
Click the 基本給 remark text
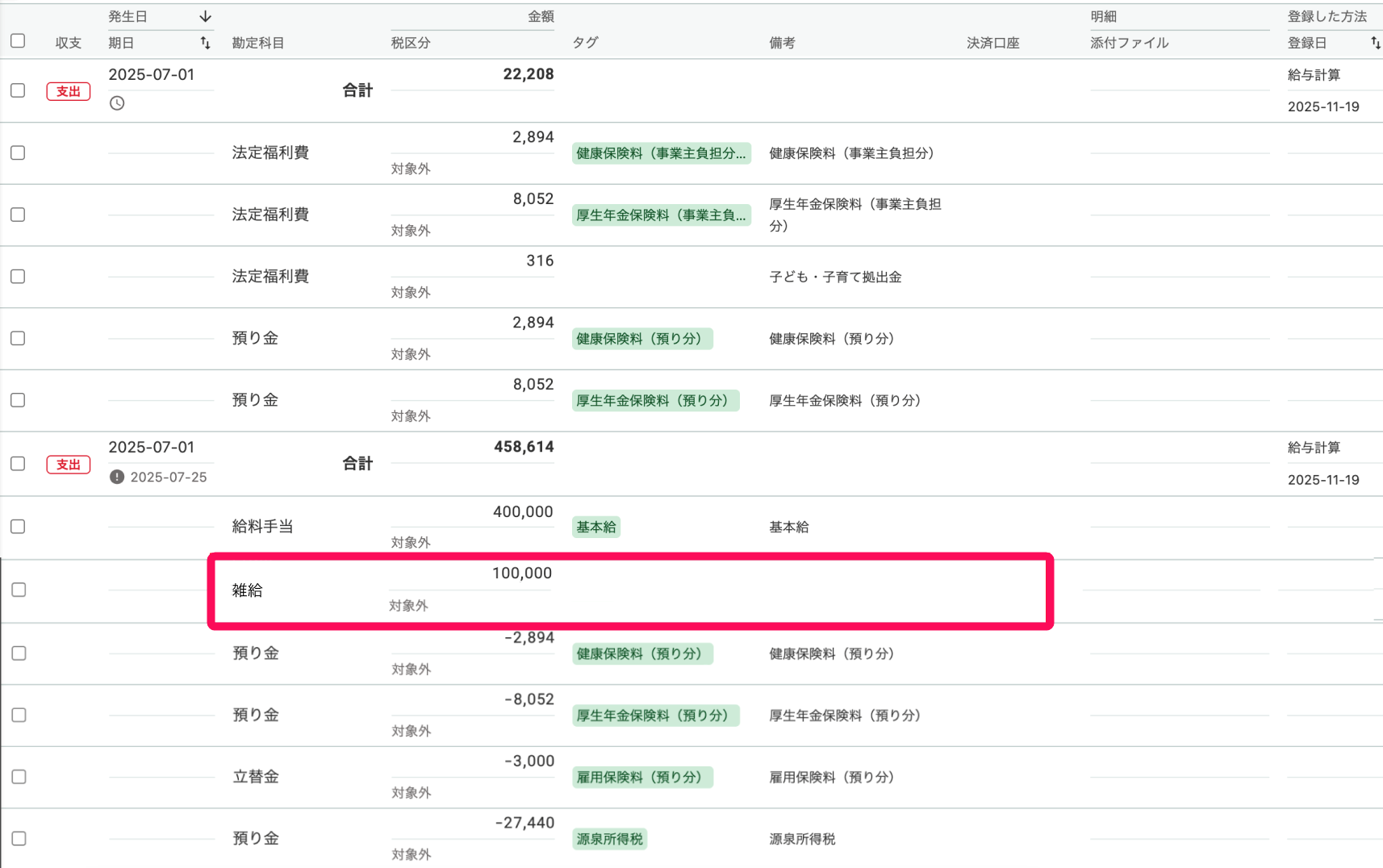(789, 527)
